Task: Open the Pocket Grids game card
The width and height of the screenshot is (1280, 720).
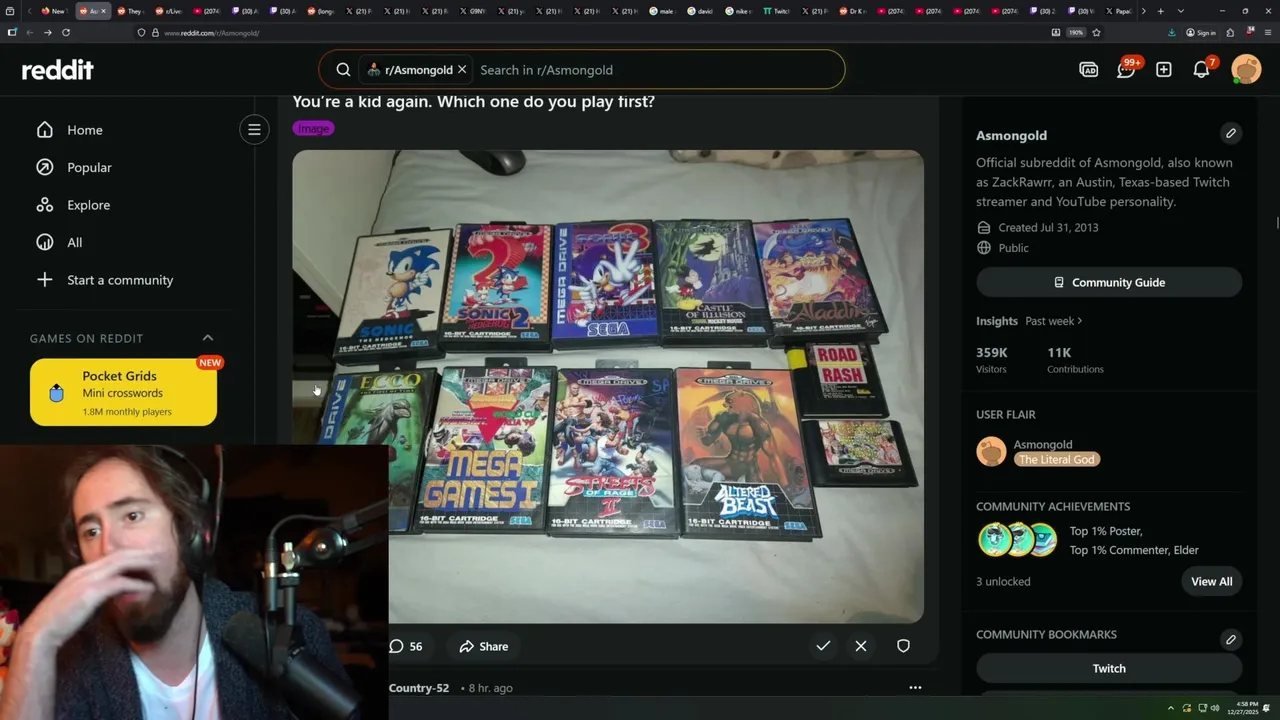Action: (123, 392)
